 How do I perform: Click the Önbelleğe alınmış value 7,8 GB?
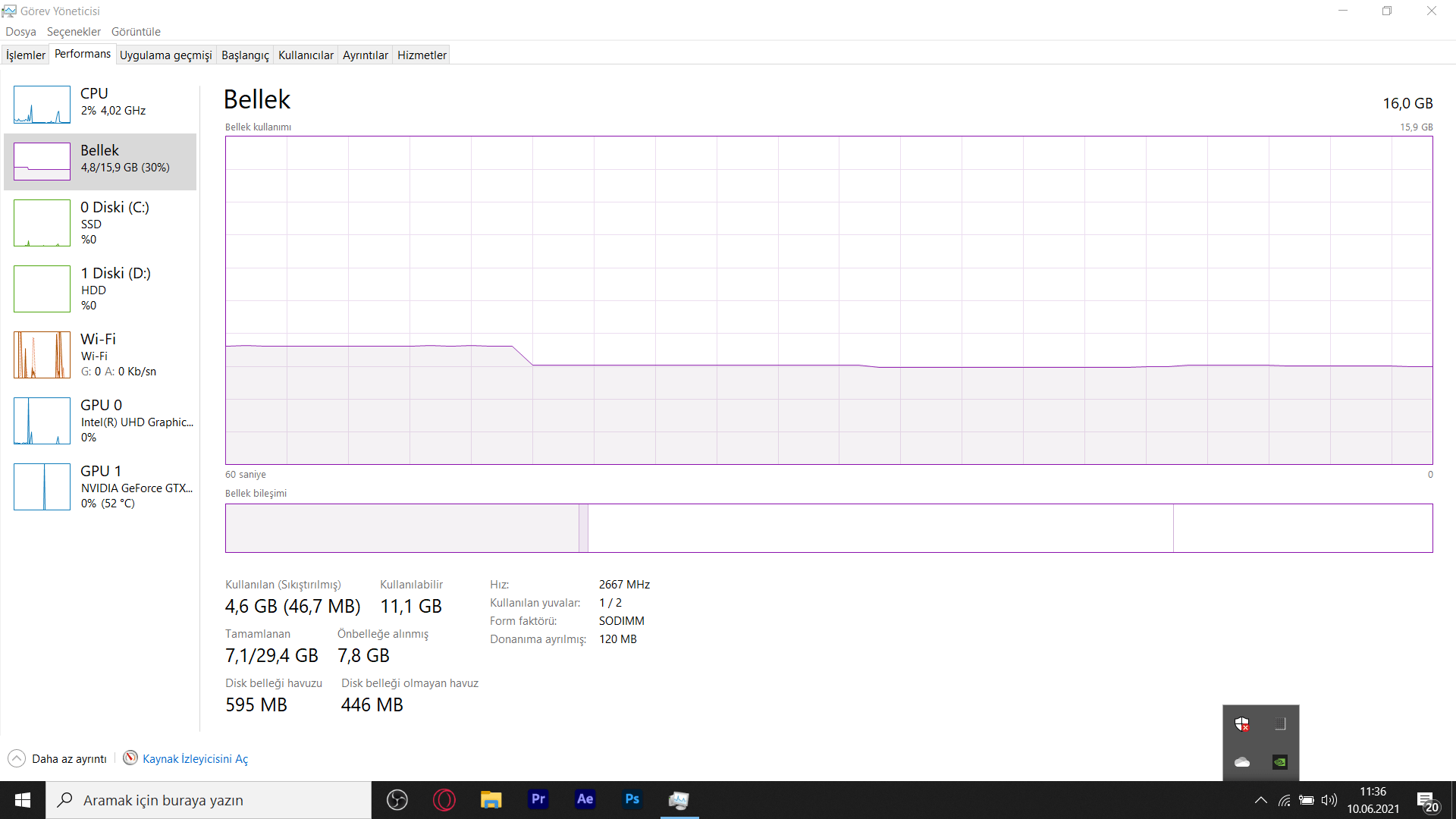pos(363,655)
